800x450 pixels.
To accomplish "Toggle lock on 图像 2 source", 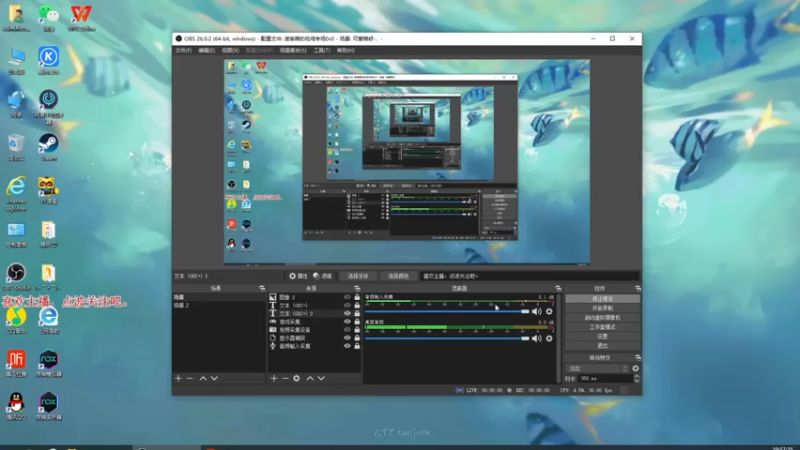I will coord(357,297).
